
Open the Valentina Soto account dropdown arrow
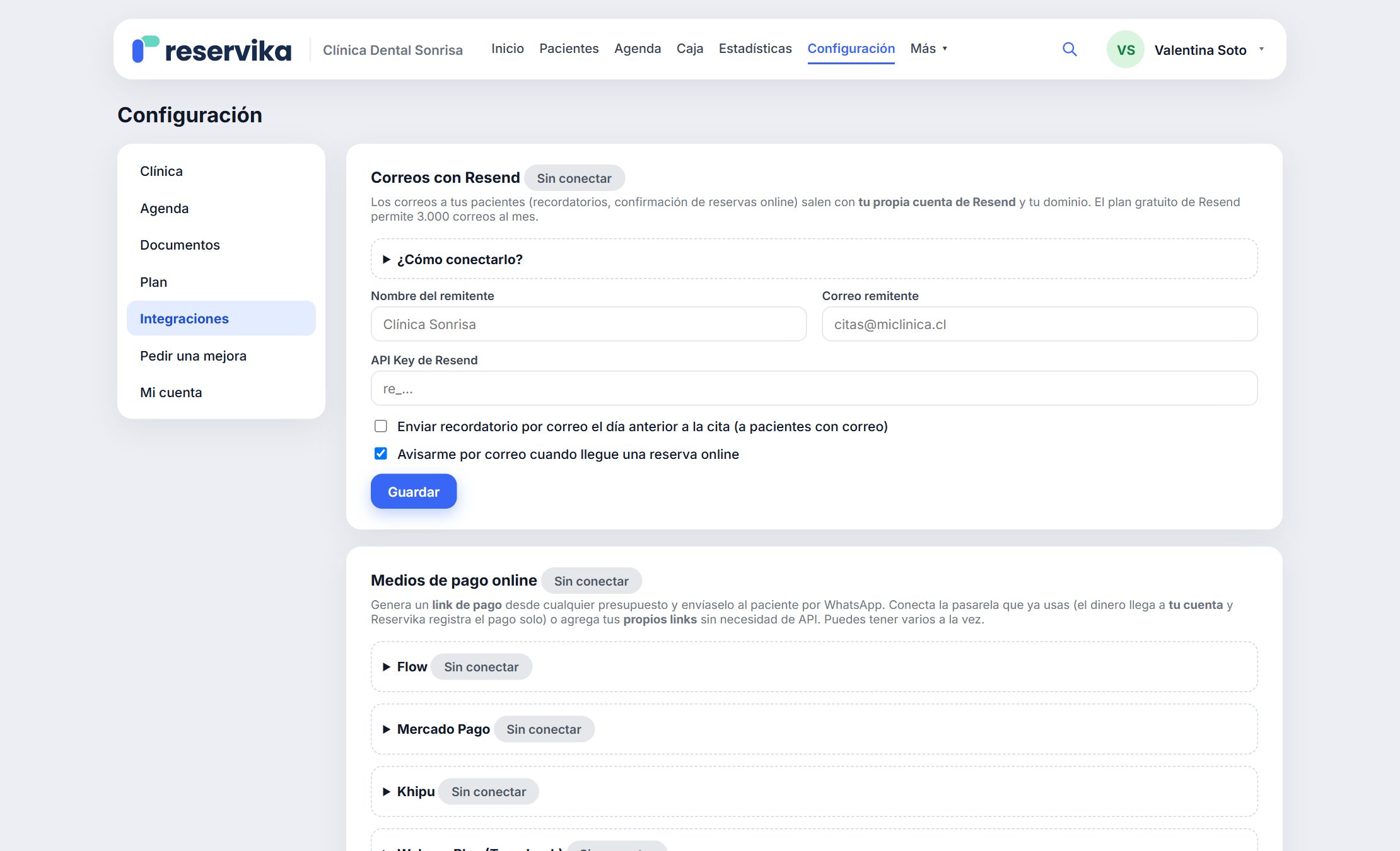click(1261, 49)
